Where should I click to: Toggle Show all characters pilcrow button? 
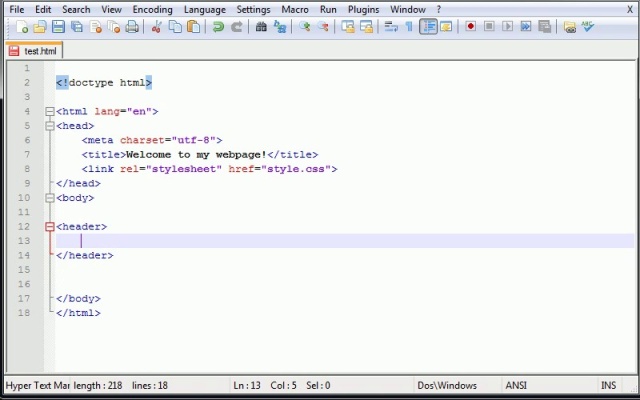pyautogui.click(x=409, y=27)
